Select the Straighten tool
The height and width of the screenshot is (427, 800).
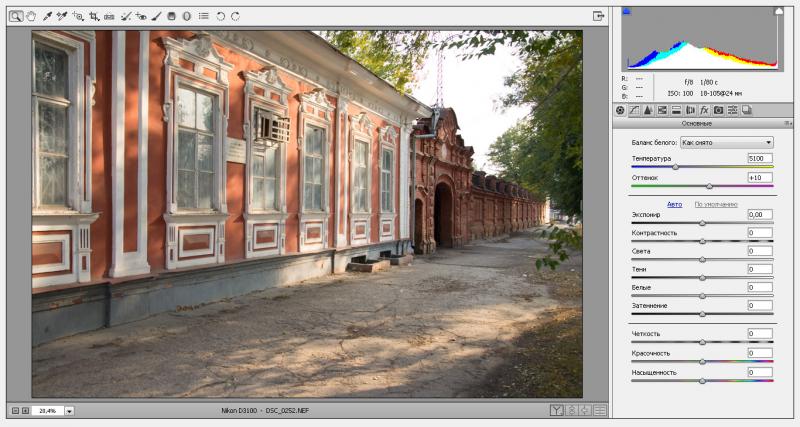click(109, 16)
